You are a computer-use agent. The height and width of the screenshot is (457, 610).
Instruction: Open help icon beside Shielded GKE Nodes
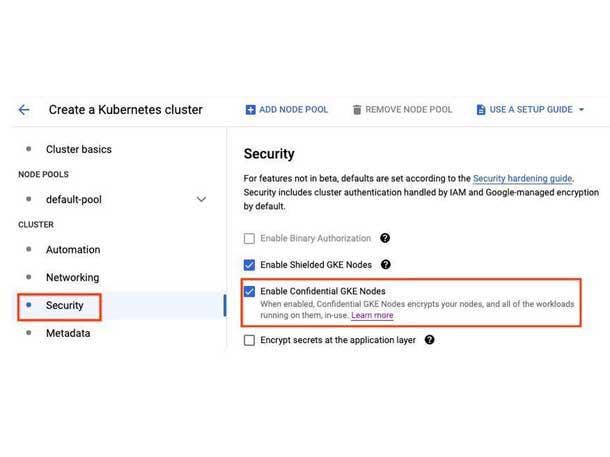point(386,265)
